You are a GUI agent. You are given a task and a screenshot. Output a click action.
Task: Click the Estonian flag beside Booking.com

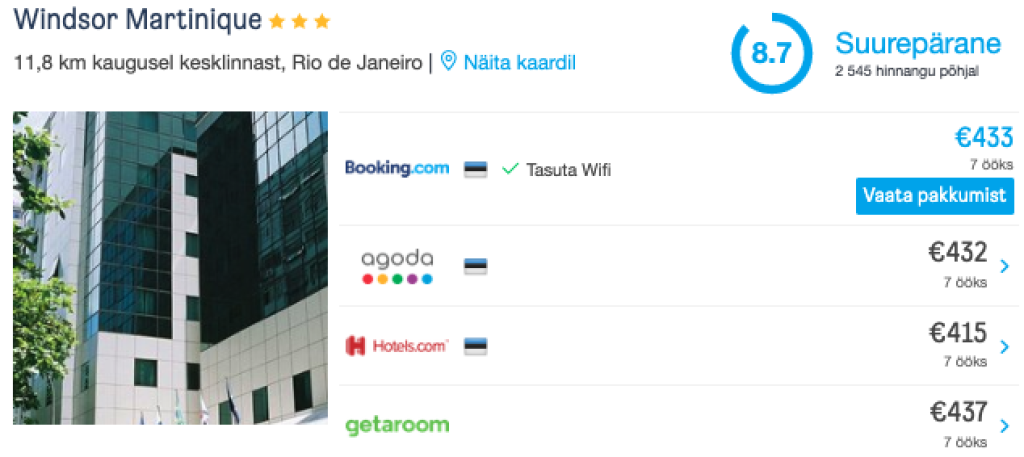pyautogui.click(x=476, y=169)
